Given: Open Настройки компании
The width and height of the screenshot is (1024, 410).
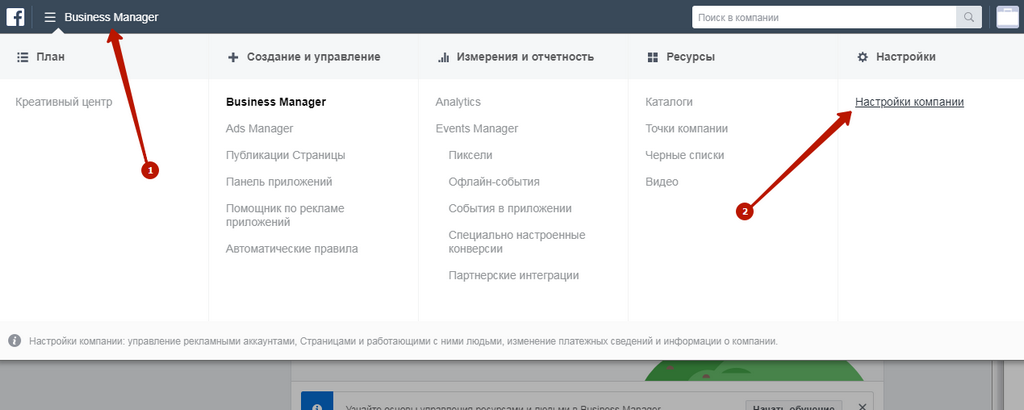Looking at the screenshot, I should (909, 102).
